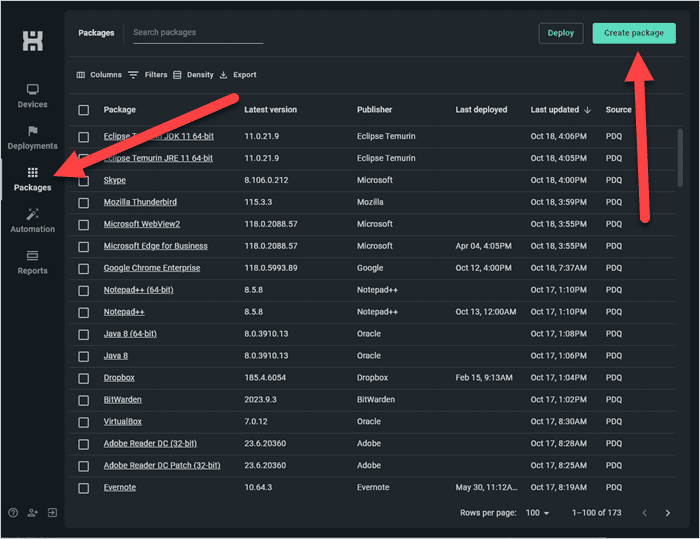The height and width of the screenshot is (539, 700).
Task: Go to the next page arrow
Action: tap(668, 513)
